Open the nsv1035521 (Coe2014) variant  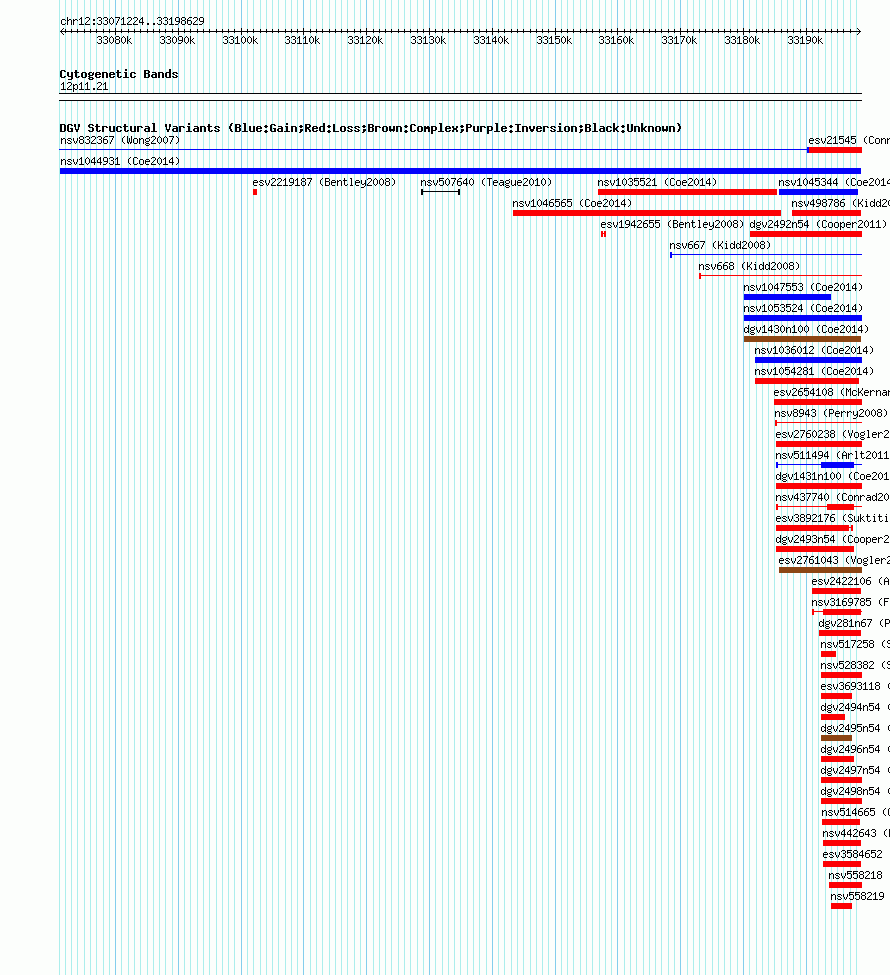[657, 183]
